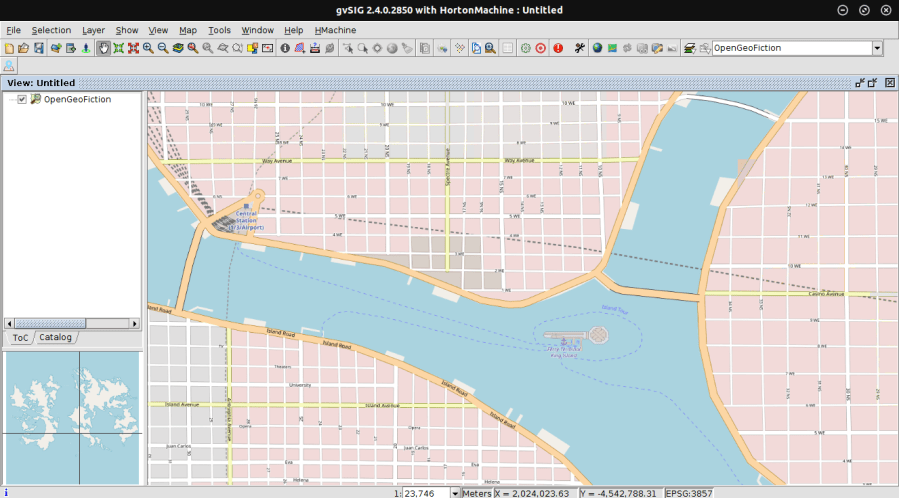Viewport: 899px width, 498px height.
Task: Select the Pan hand tool
Action: pos(103,48)
